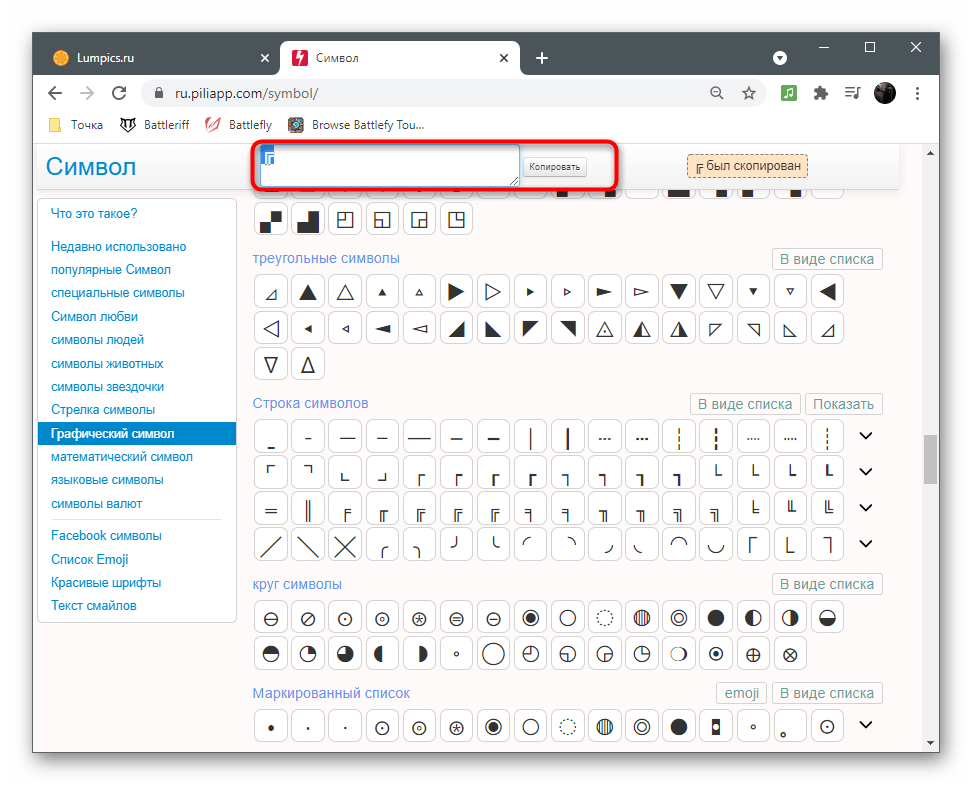Open a new browser tab
The height and width of the screenshot is (785, 972).
coord(542,58)
